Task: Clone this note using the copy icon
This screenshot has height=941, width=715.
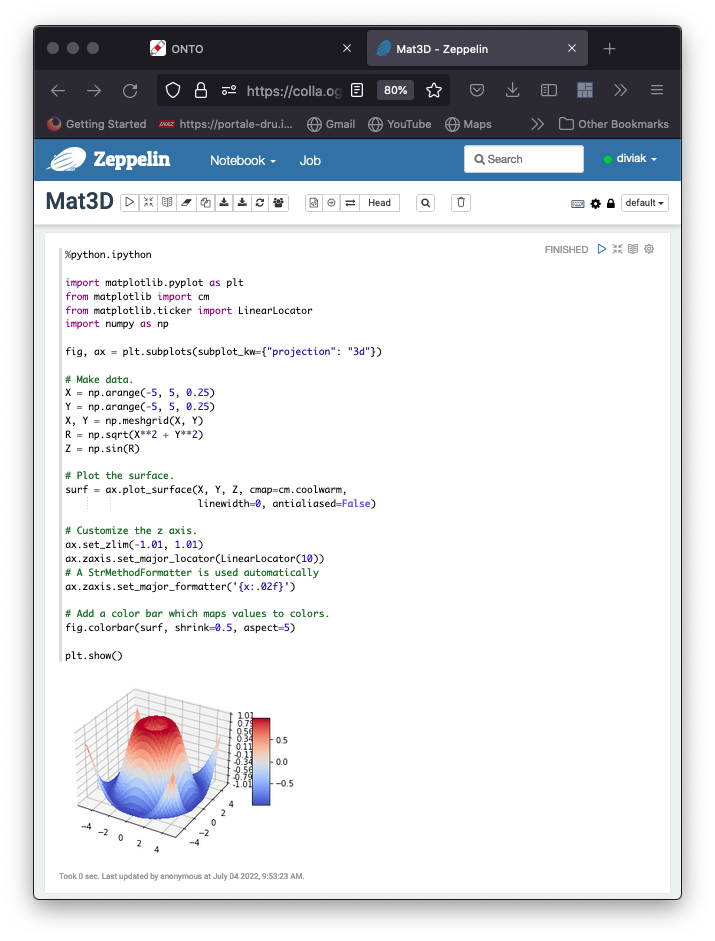Action: point(205,203)
